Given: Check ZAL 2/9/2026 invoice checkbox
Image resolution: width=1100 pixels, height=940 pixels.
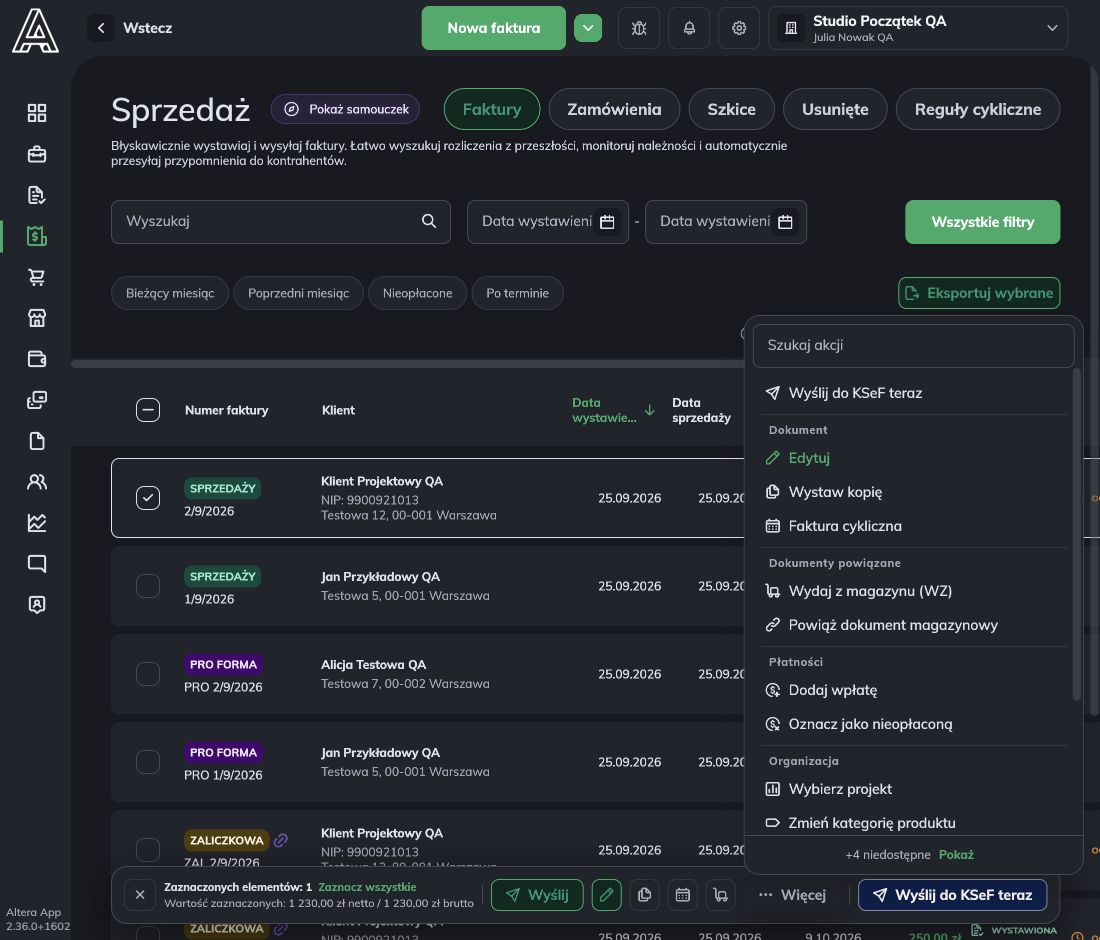Looking at the screenshot, I should pyautogui.click(x=147, y=850).
